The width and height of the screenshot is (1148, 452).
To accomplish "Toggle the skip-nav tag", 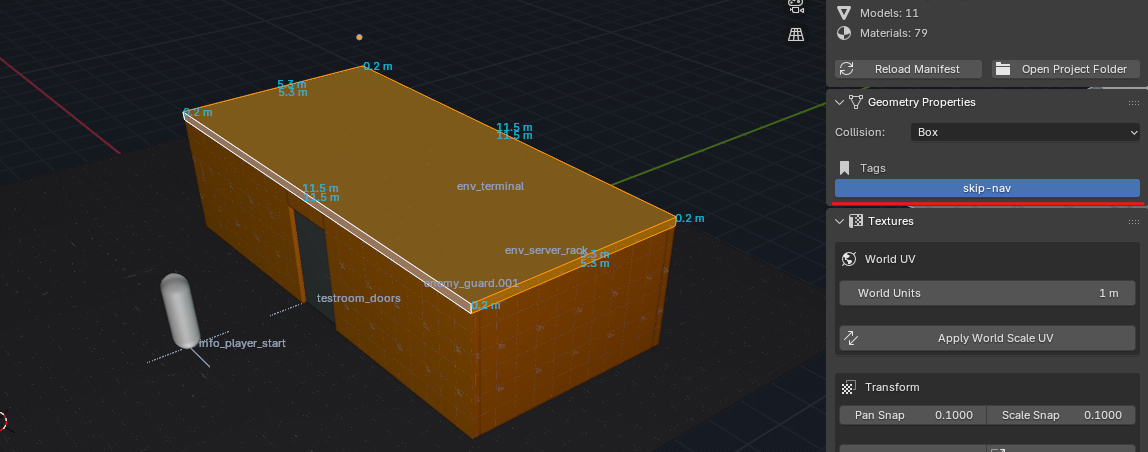I will coord(987,188).
